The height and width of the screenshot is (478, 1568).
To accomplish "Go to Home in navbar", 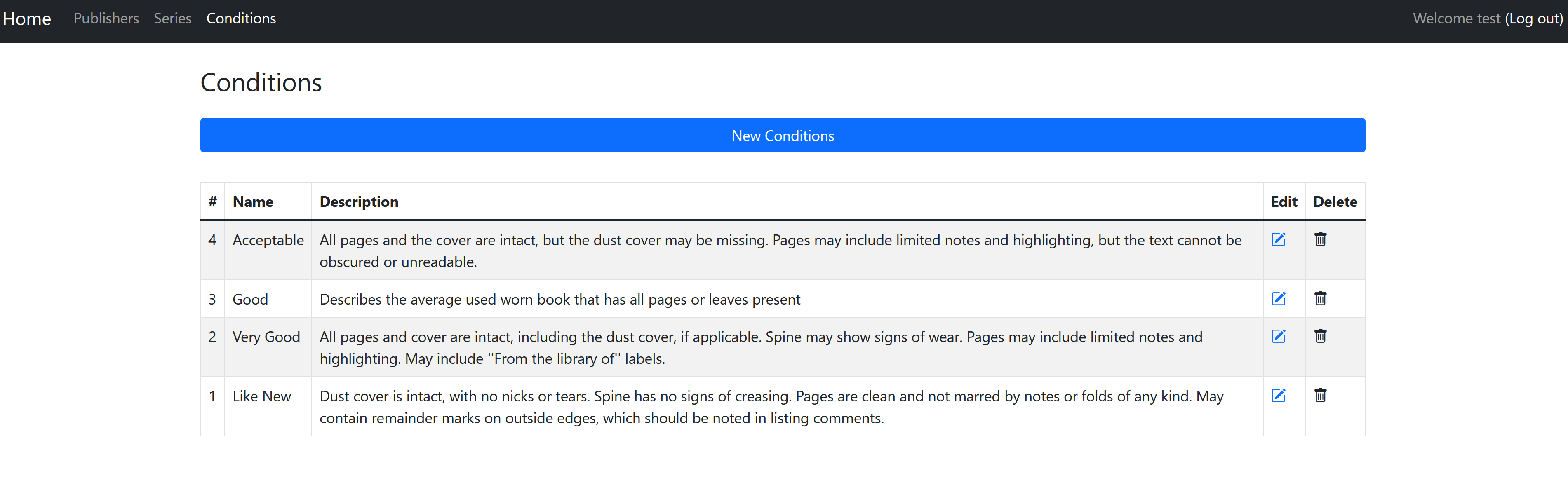I will pyautogui.click(x=27, y=19).
